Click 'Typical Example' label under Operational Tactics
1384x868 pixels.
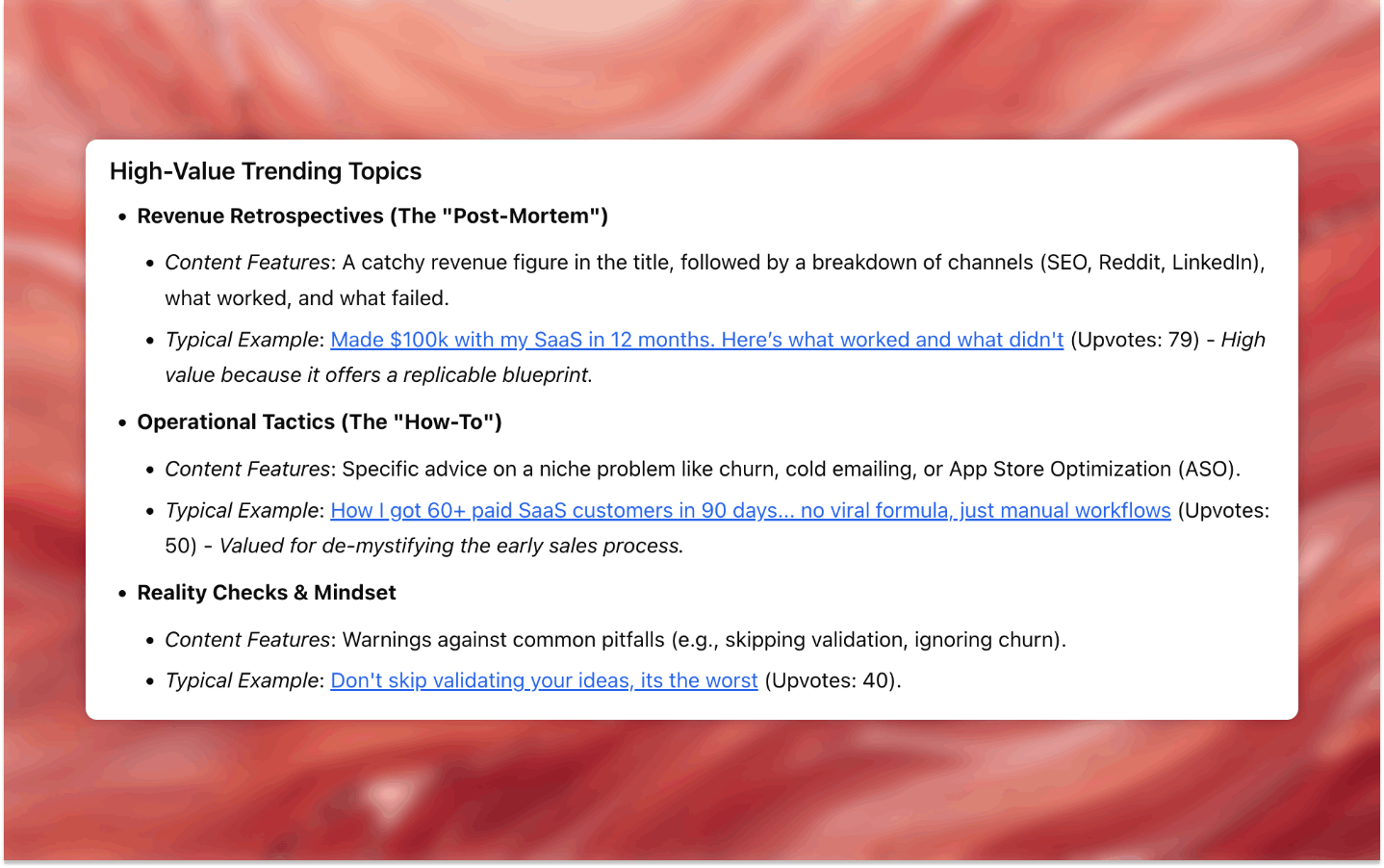pos(242,510)
